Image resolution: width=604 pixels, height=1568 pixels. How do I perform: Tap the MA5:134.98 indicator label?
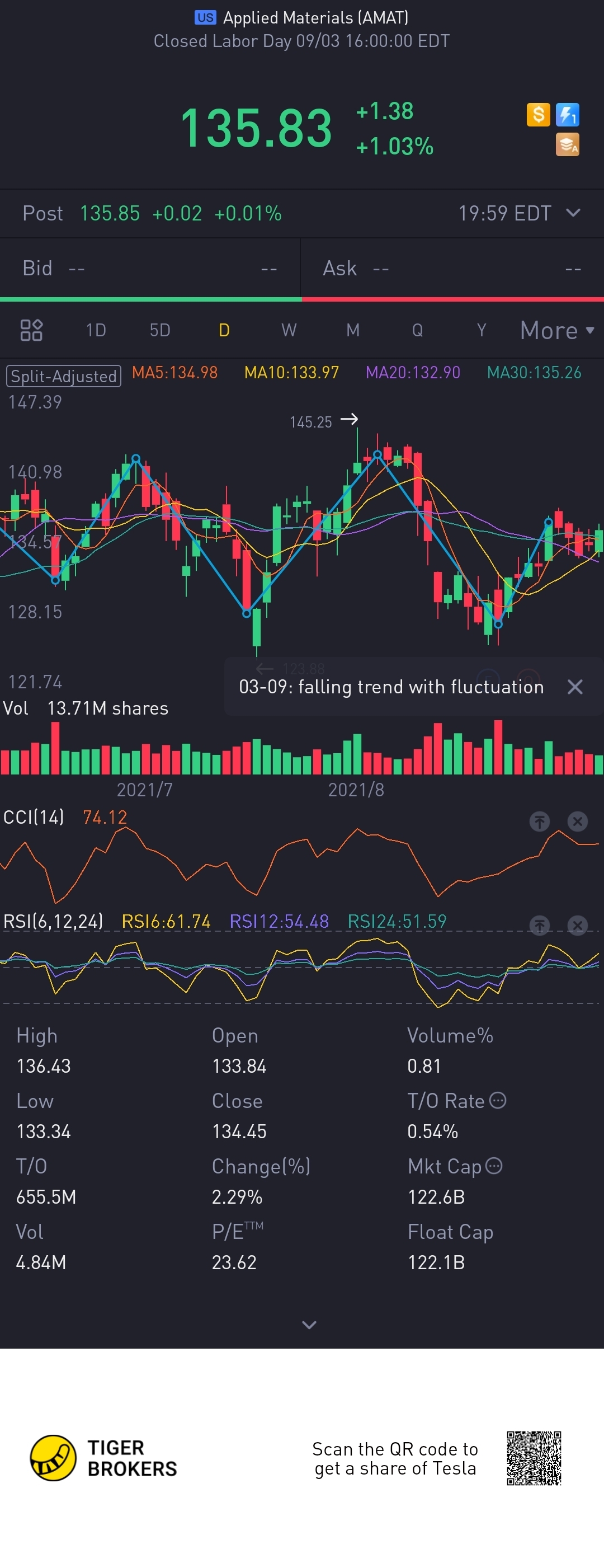(174, 373)
